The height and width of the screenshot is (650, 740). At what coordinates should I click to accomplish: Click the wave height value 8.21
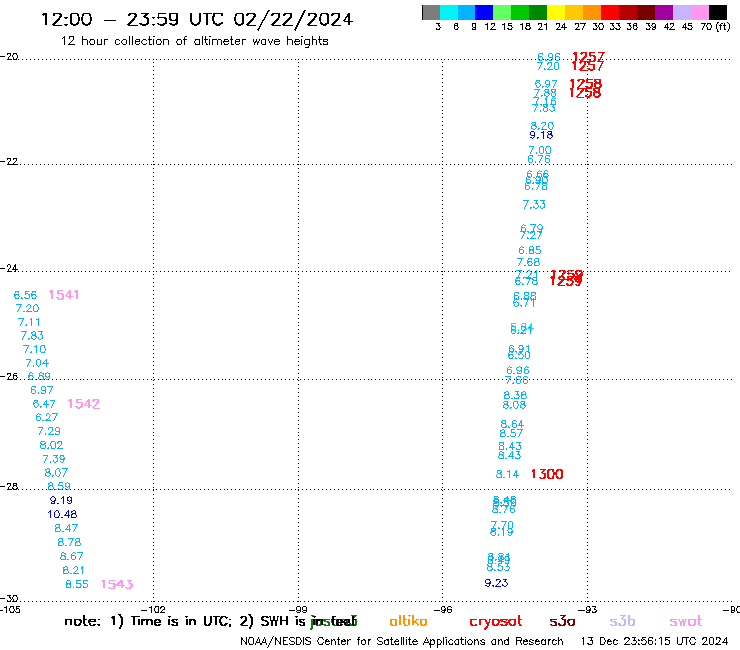(73, 570)
